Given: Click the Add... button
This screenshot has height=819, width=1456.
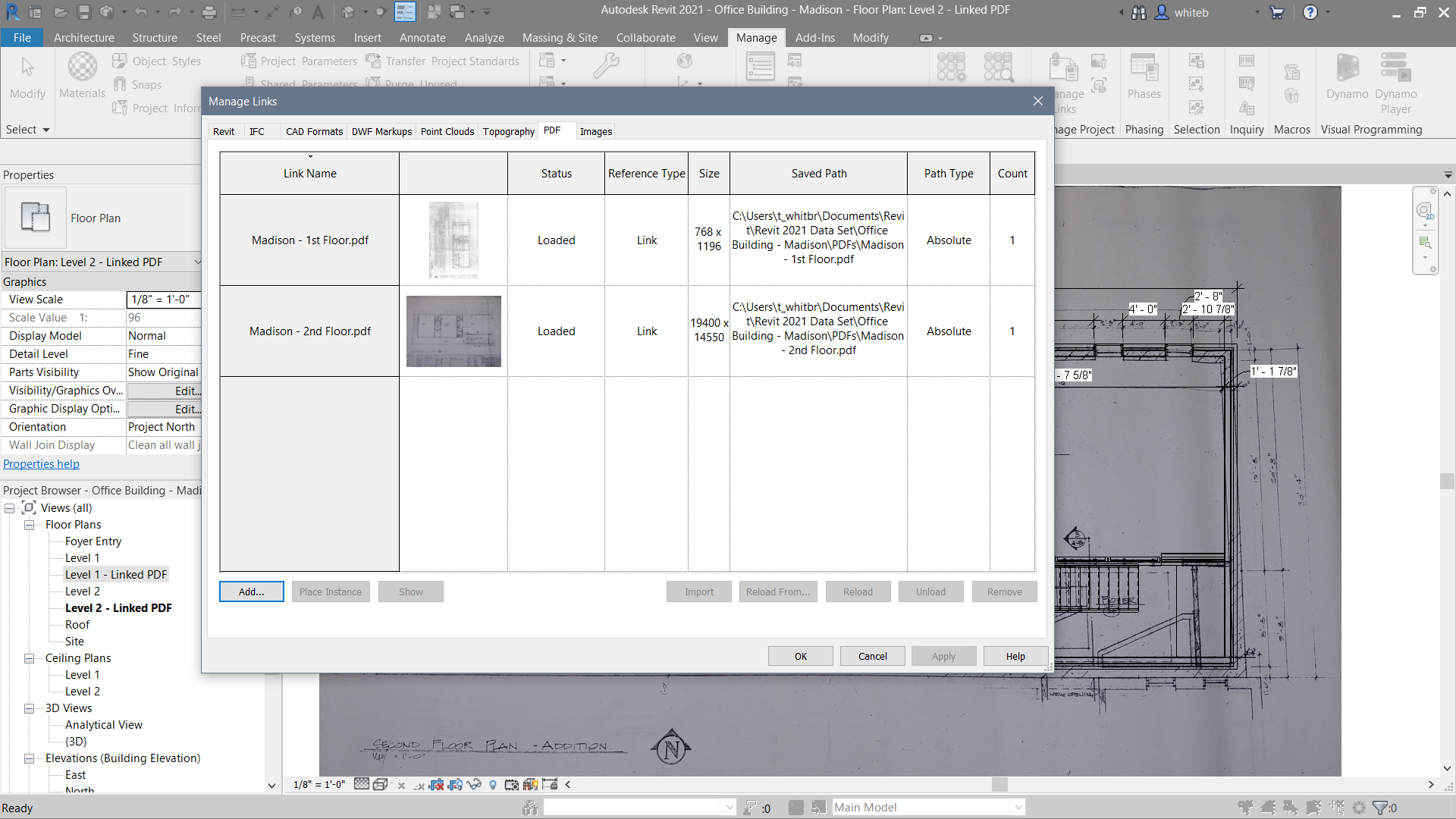Looking at the screenshot, I should pyautogui.click(x=251, y=591).
